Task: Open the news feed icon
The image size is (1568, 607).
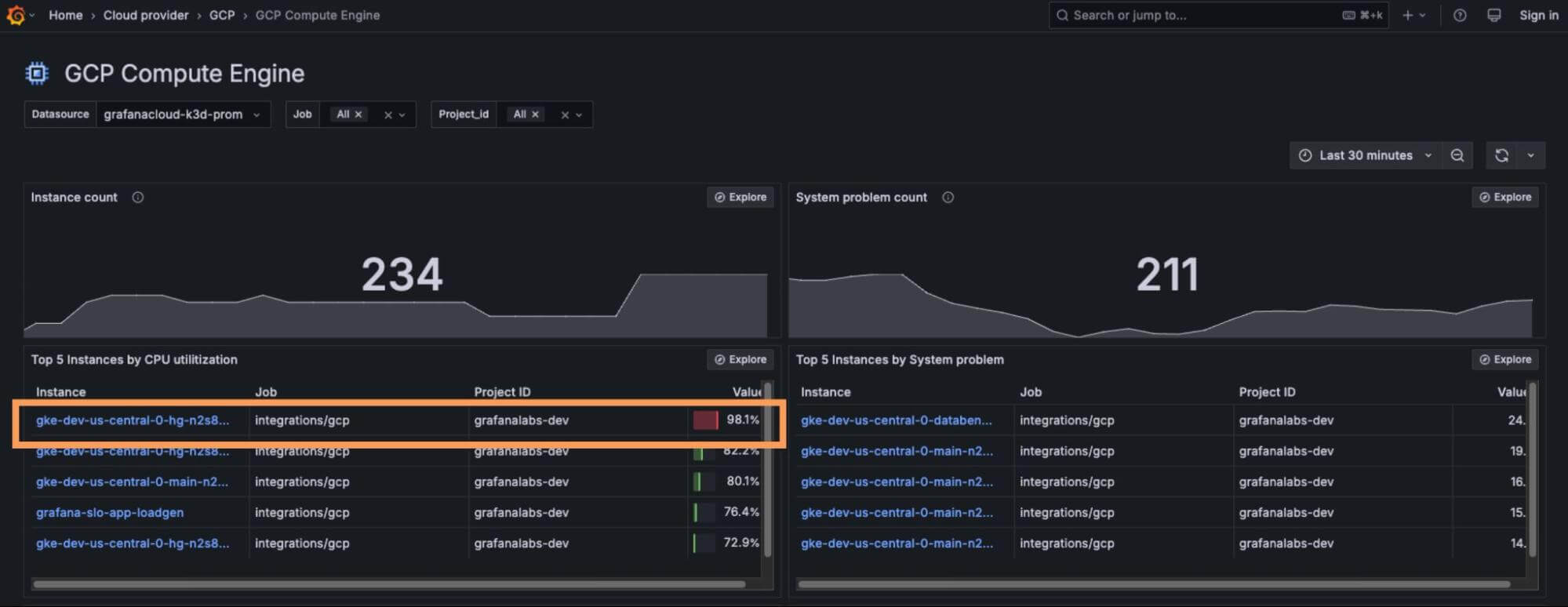Action: coord(1494,15)
